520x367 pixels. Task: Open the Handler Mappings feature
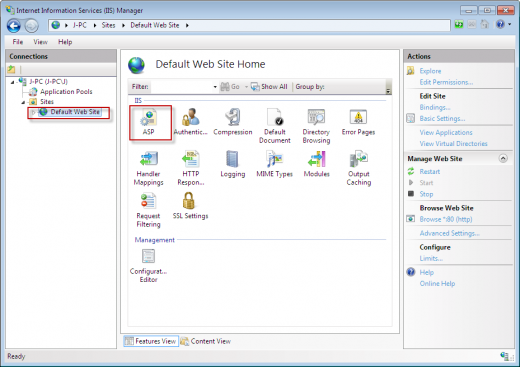pos(149,168)
